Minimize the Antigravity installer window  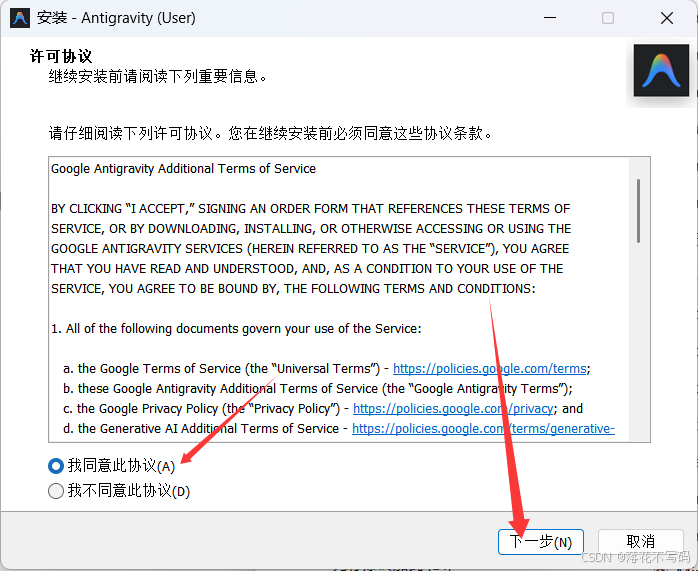tap(550, 18)
